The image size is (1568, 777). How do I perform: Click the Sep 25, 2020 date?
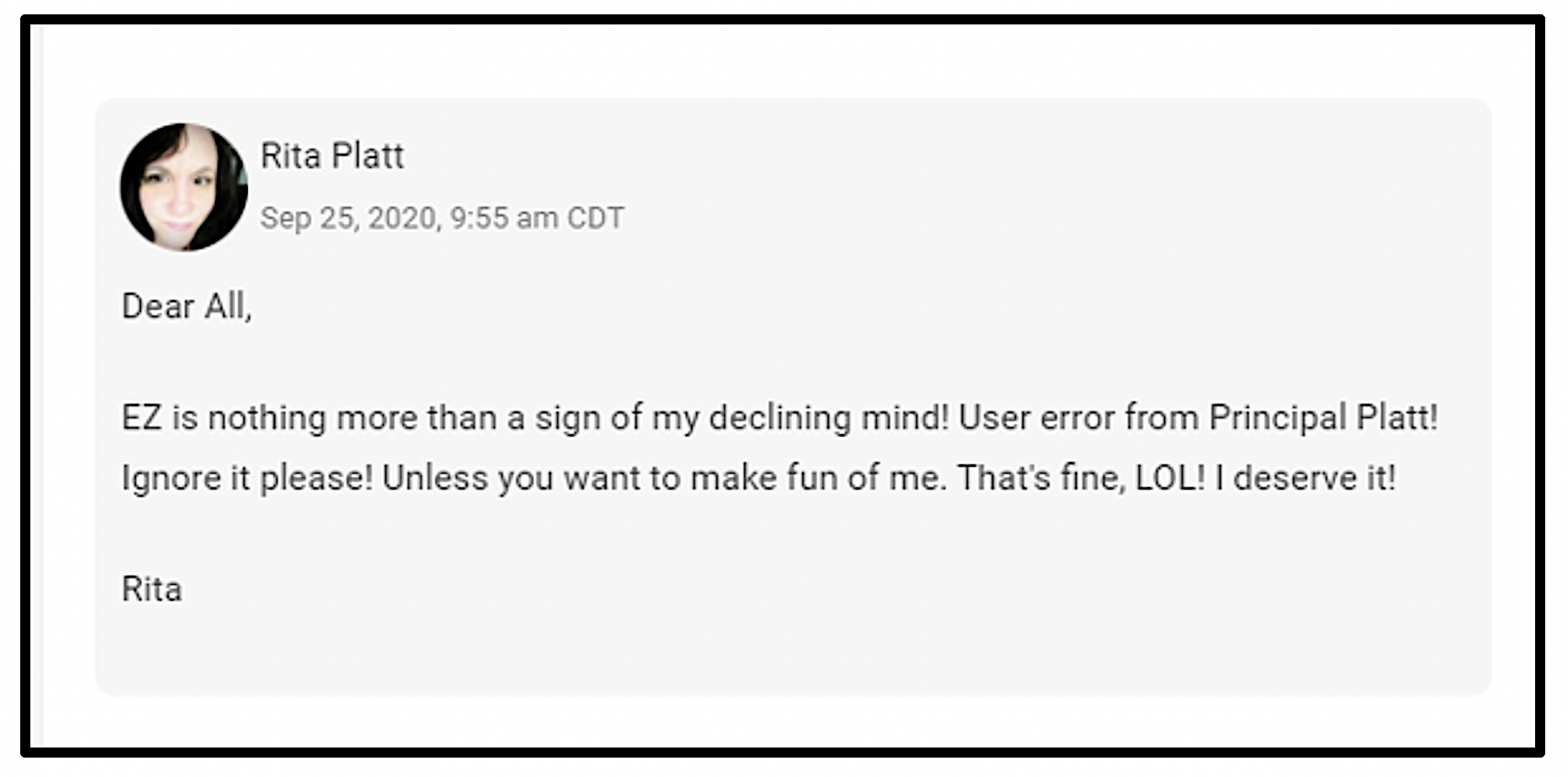pos(349,218)
